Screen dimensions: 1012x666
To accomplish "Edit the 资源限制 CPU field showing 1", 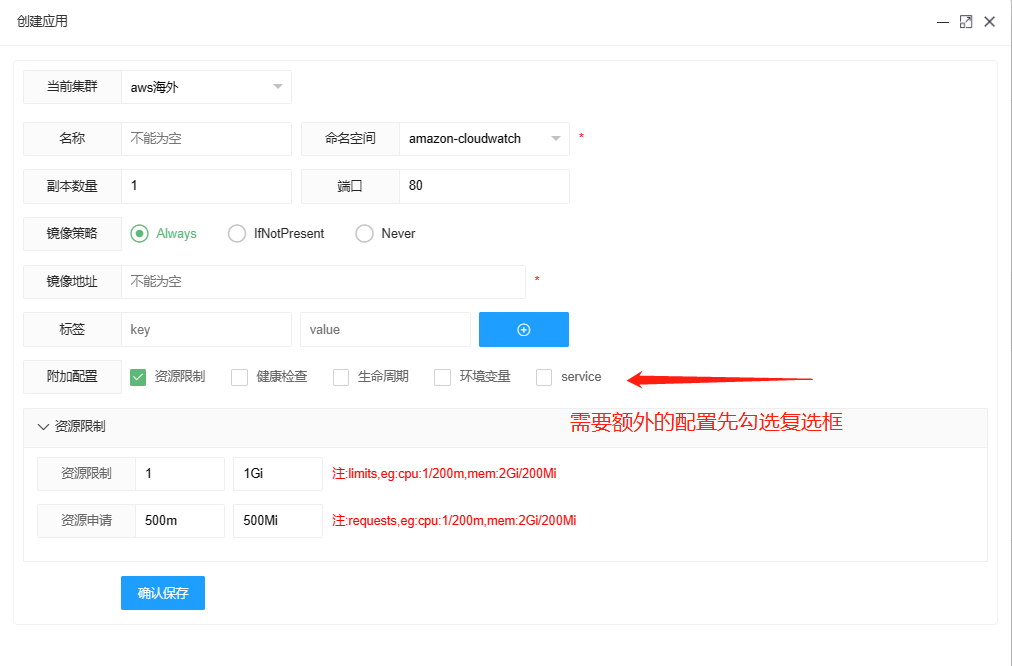I will click(179, 474).
